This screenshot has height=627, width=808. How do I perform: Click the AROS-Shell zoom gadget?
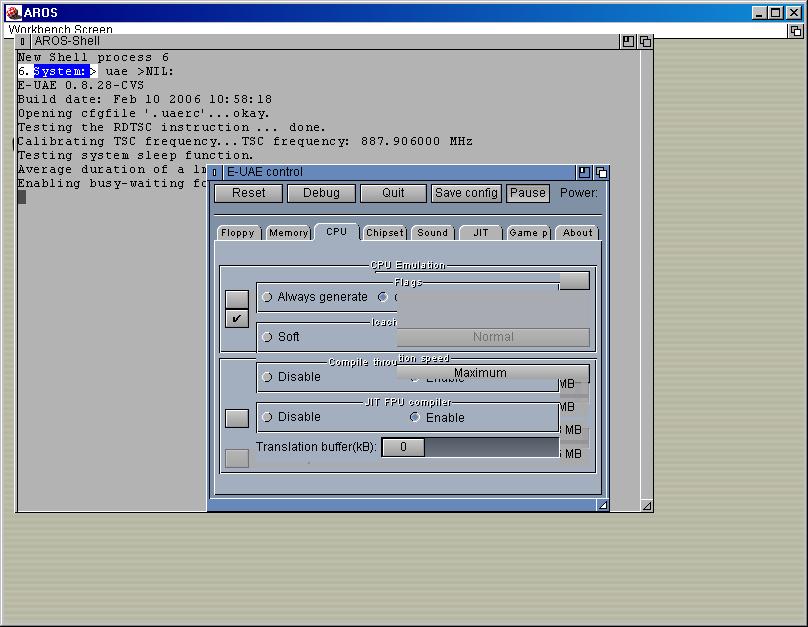(x=628, y=41)
